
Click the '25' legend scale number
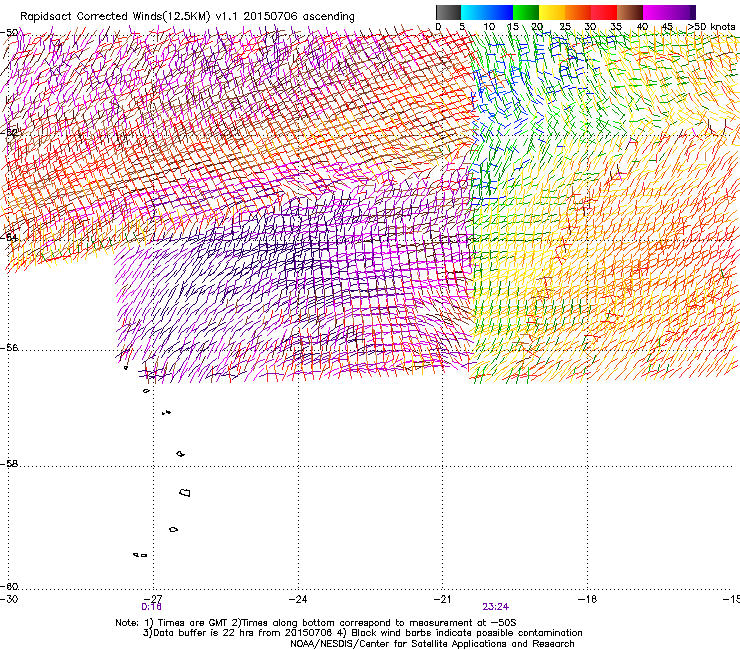tap(565, 27)
